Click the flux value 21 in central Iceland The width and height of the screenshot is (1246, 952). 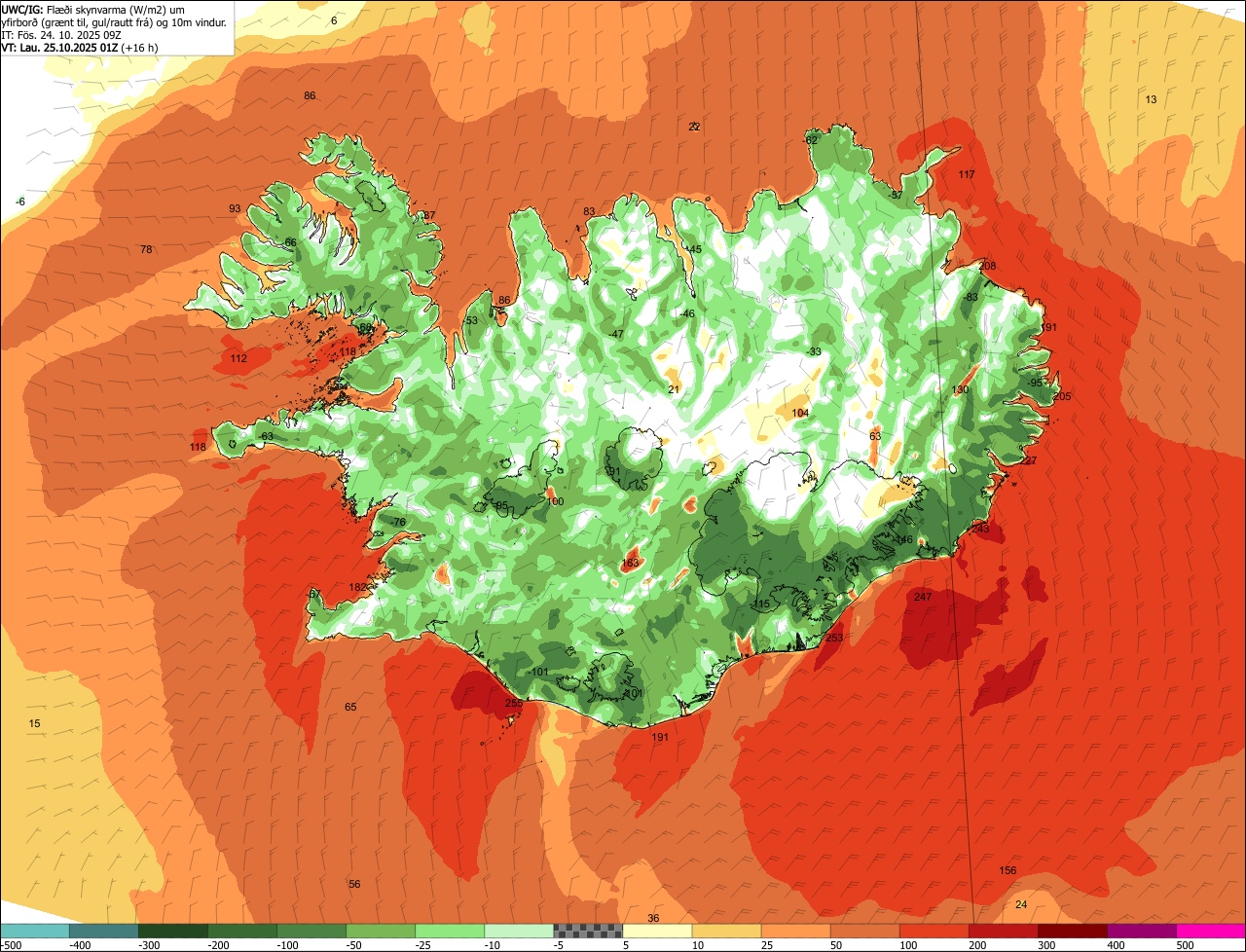tap(674, 389)
